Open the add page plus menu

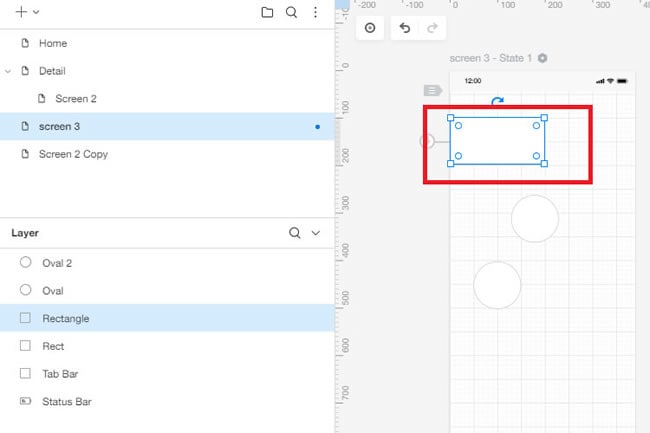[27, 12]
